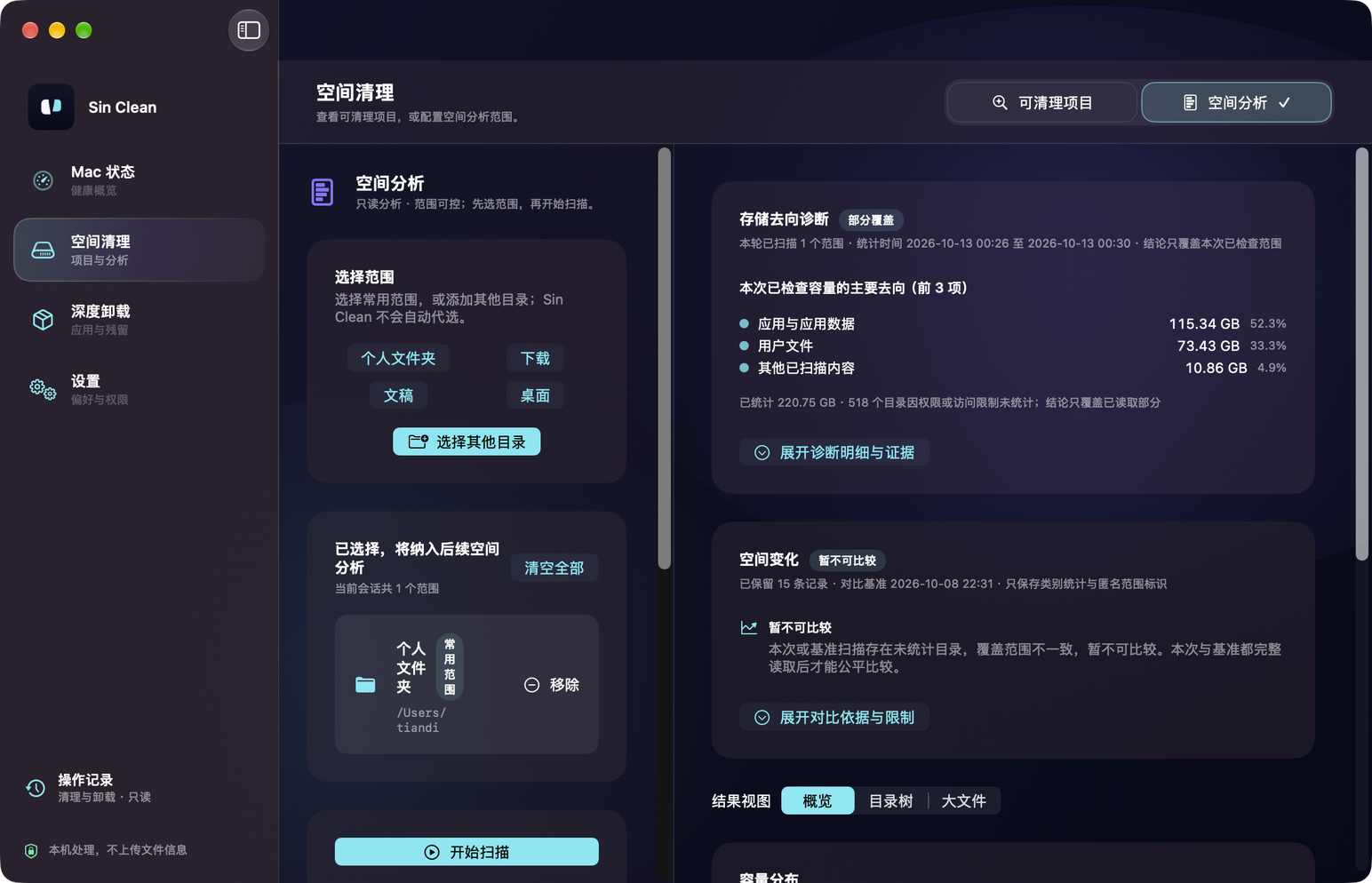The image size is (1372, 883).
Task: Toggle 个人文件夹 scope chip
Action: click(398, 358)
